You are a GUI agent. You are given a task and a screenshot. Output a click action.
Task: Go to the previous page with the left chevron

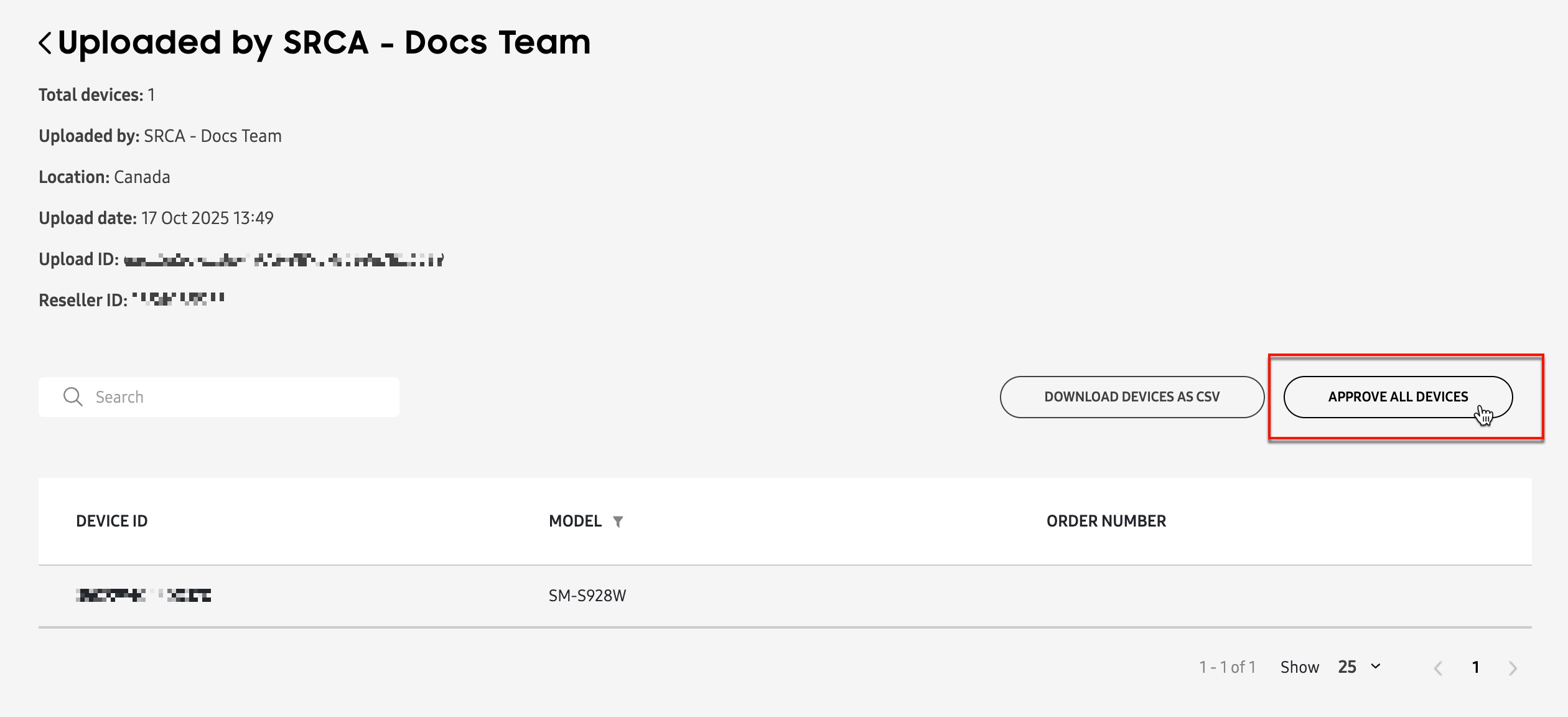1439,667
